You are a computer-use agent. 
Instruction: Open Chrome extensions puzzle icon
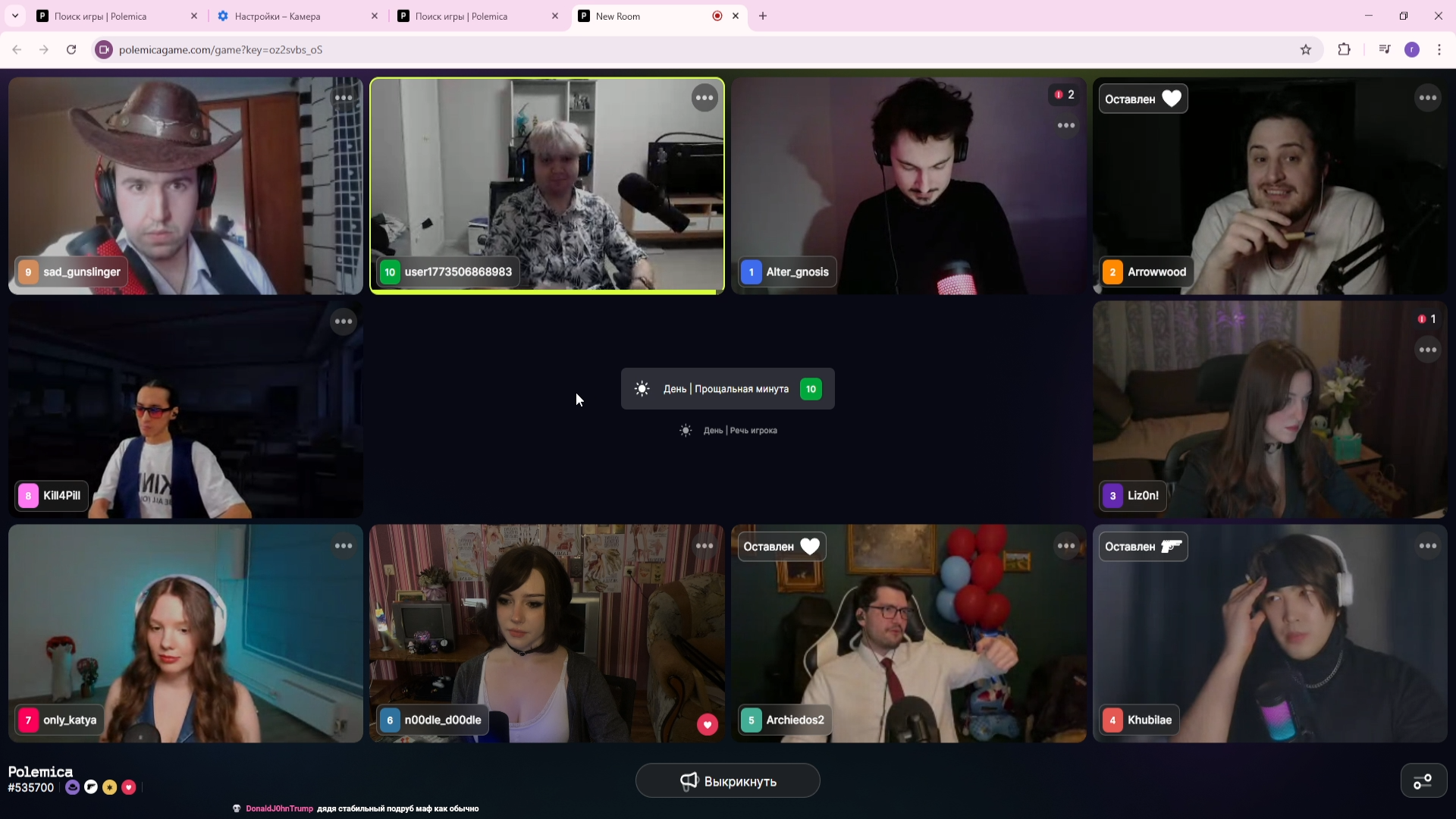pyautogui.click(x=1344, y=49)
